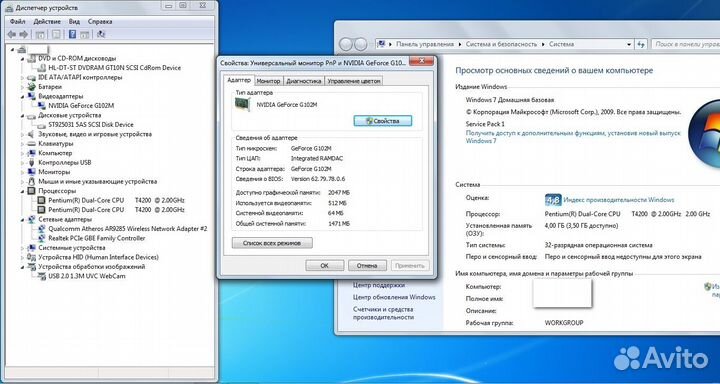Click the monitor icon beside Мониторы
The height and width of the screenshot is (384, 720).
[x=32, y=172]
